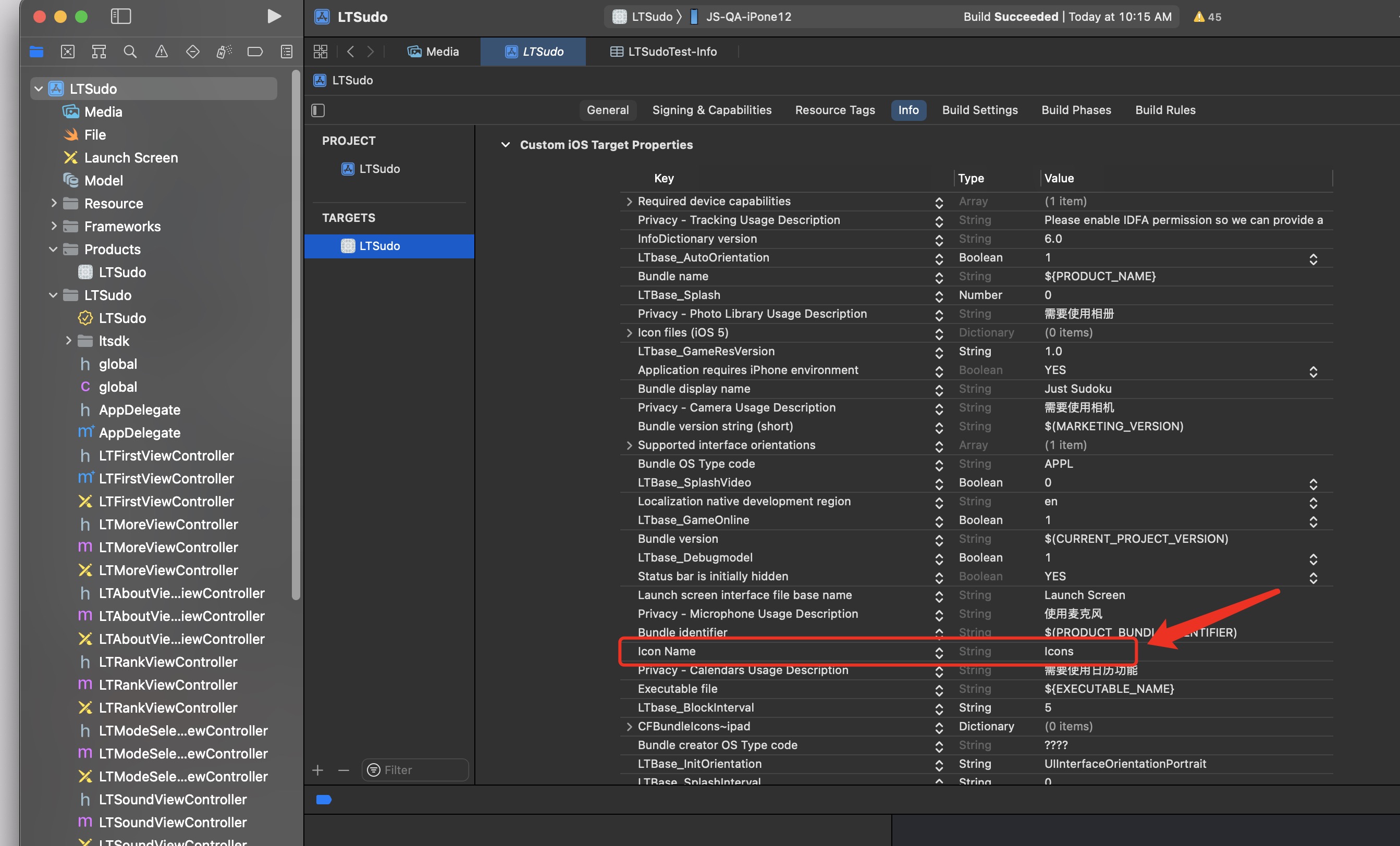This screenshot has height=846, width=1400.
Task: Click the Run (play) button
Action: click(x=274, y=17)
